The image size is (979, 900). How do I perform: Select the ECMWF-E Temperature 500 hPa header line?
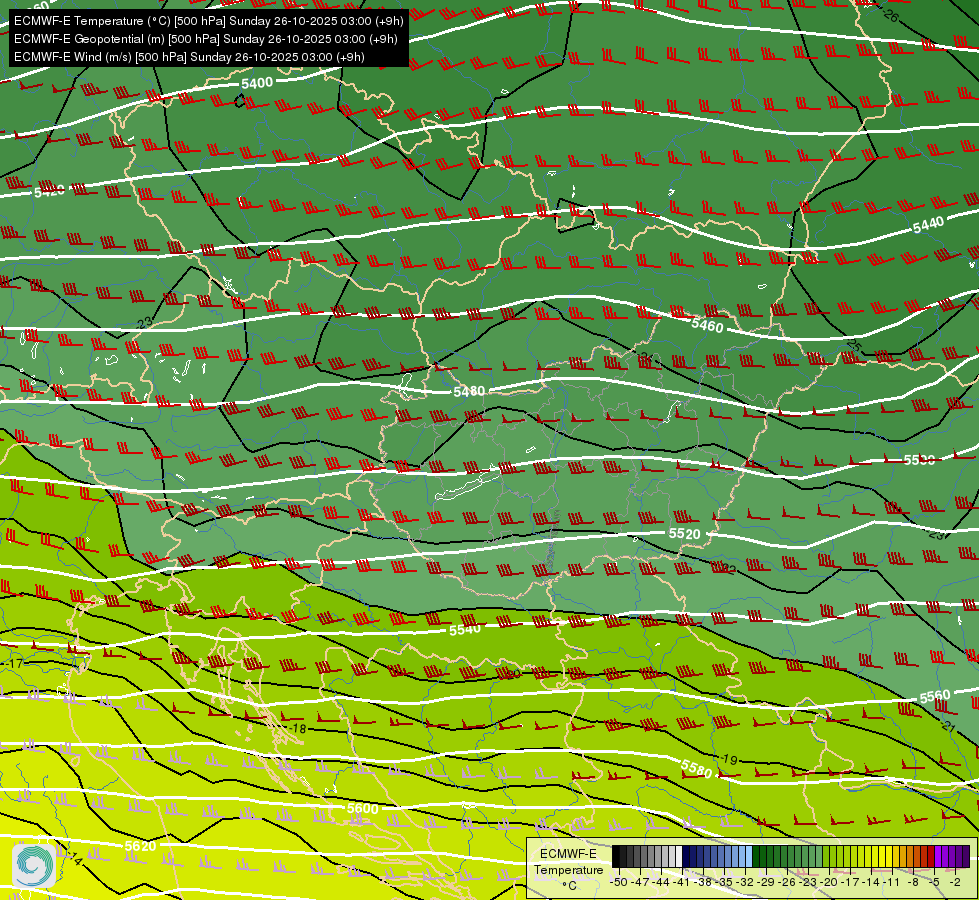click(209, 21)
